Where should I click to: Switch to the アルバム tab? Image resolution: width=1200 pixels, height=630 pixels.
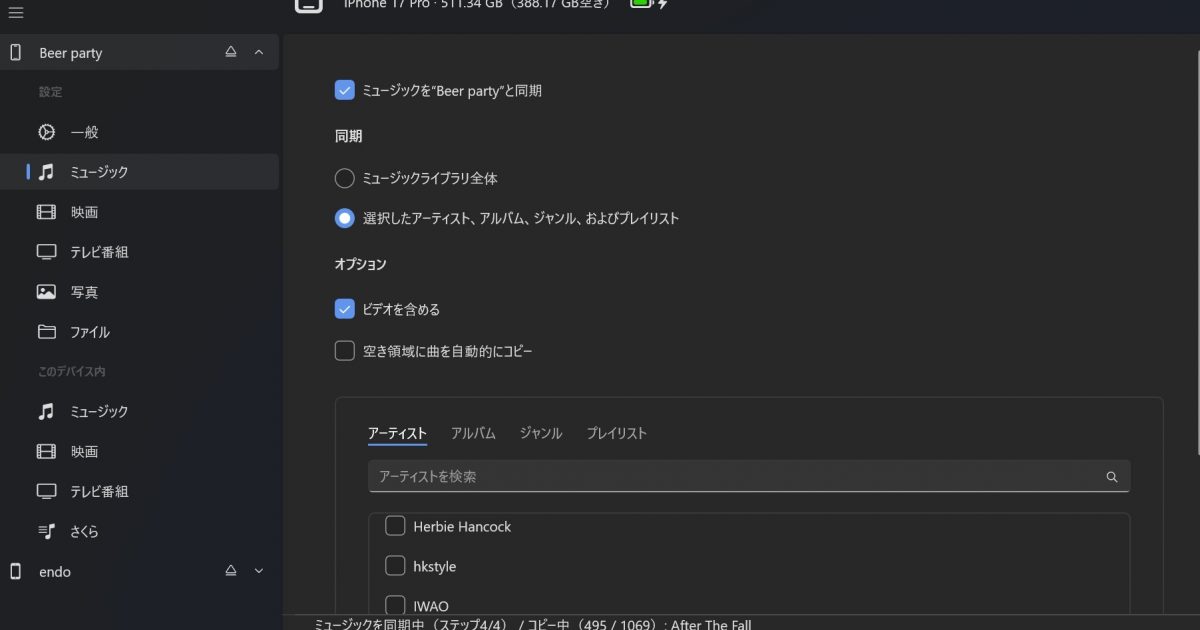(473, 433)
